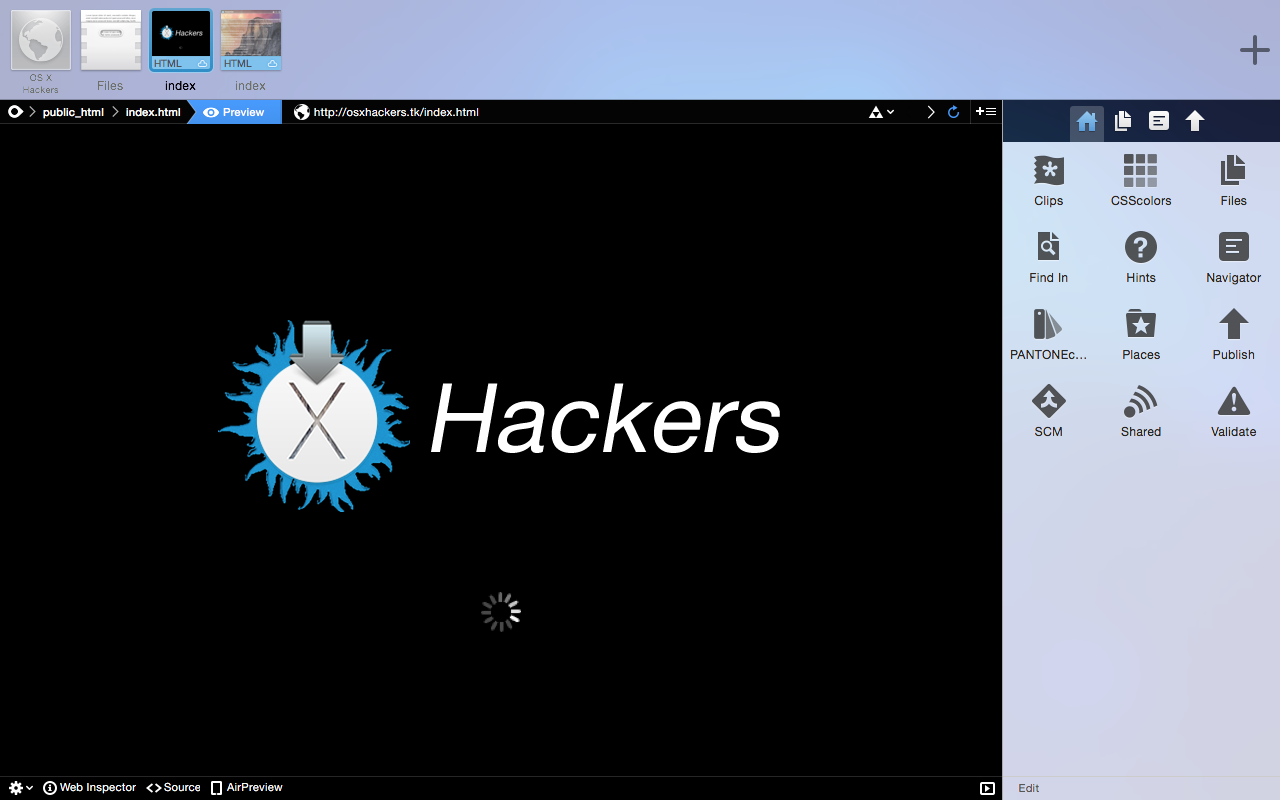
Task: Open the triangle shapes dropdown in preview bar
Action: click(881, 112)
